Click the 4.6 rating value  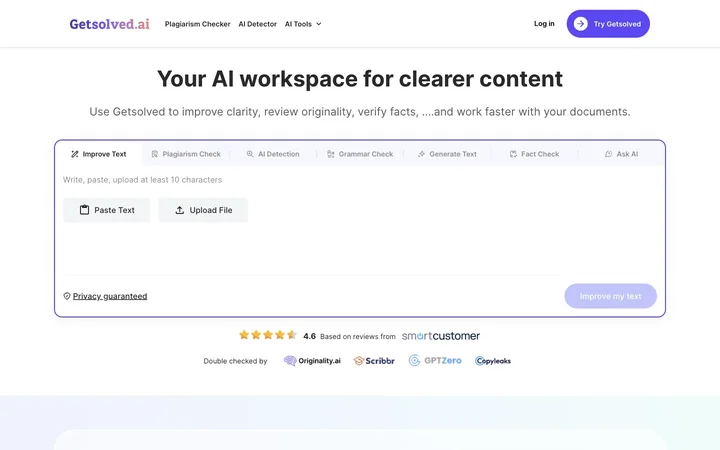coord(309,336)
